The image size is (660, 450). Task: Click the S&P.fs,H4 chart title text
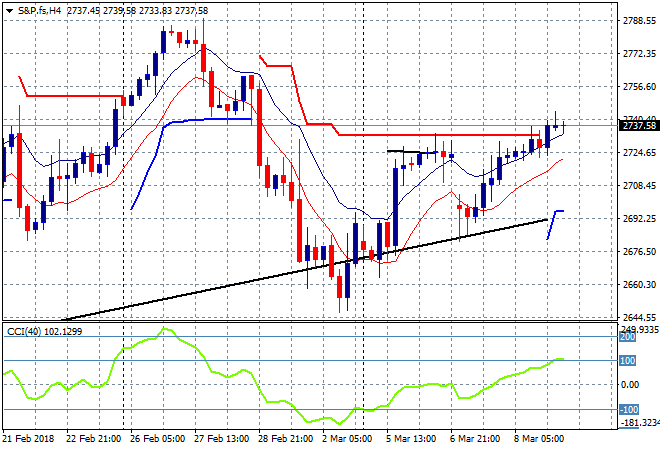coord(40,11)
